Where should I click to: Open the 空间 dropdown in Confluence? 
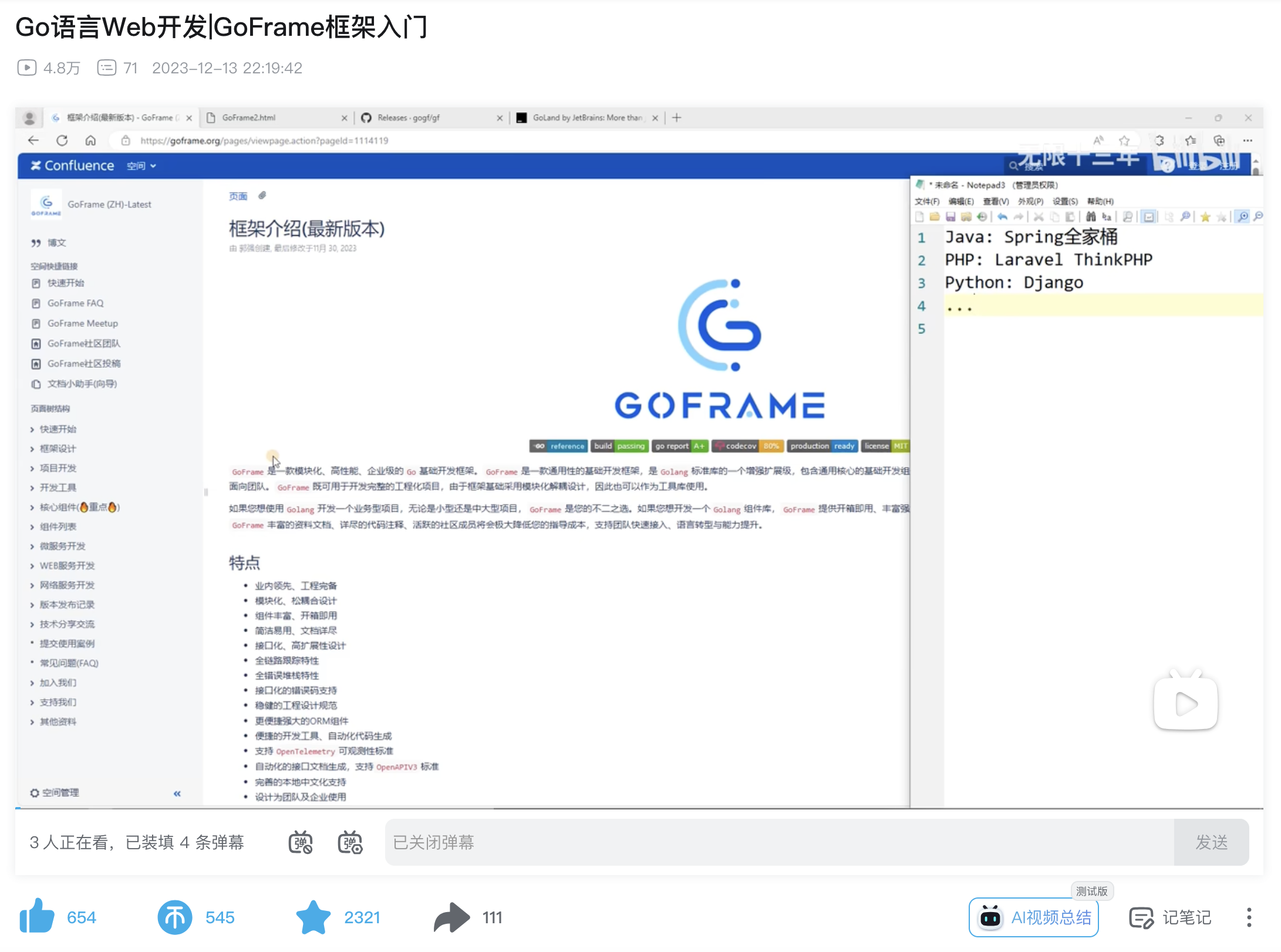click(x=141, y=166)
